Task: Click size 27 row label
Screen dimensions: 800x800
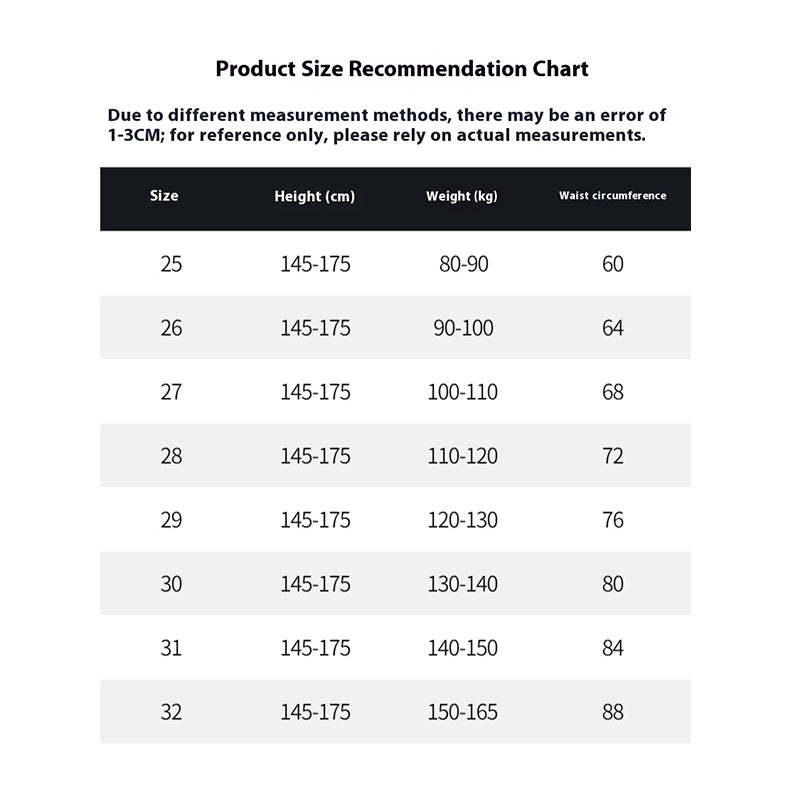Action: (171, 392)
